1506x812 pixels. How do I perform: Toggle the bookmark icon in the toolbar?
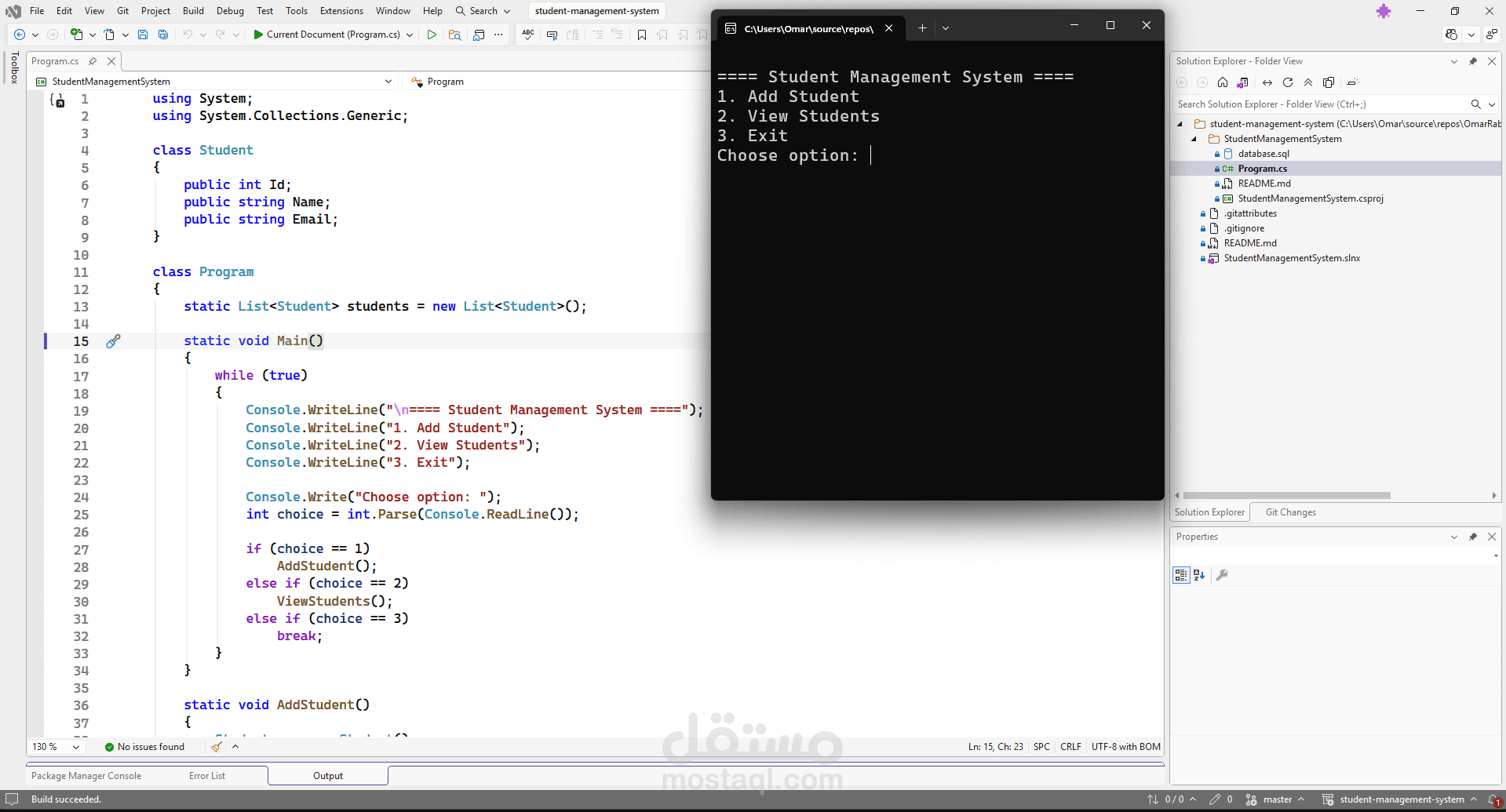642,35
